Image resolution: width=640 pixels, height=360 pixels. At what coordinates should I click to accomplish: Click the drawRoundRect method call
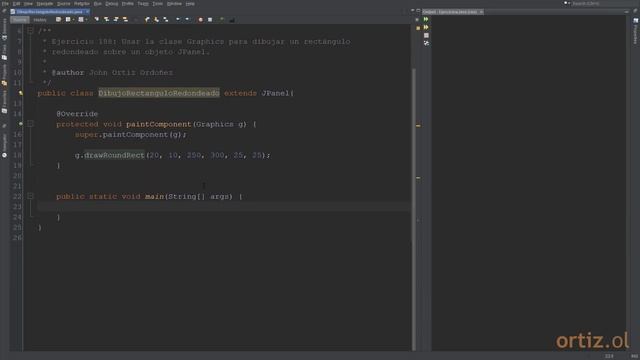point(114,155)
